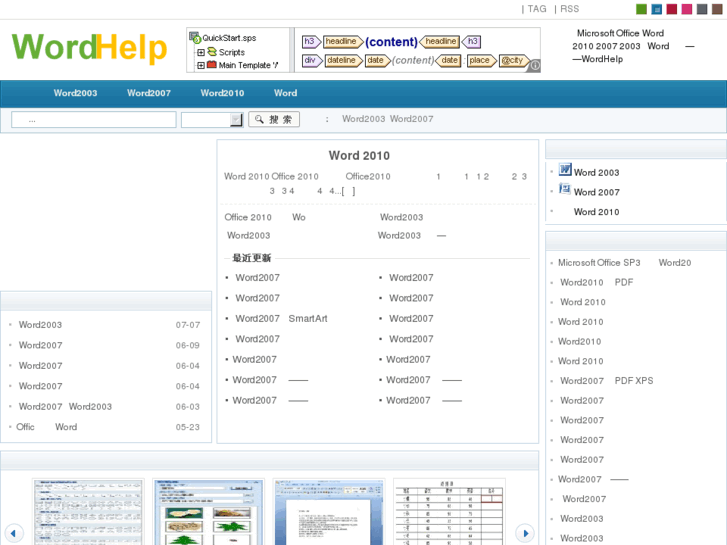Click the previous arrow in image carousel
Screen dimensions: 727x545
(13, 533)
